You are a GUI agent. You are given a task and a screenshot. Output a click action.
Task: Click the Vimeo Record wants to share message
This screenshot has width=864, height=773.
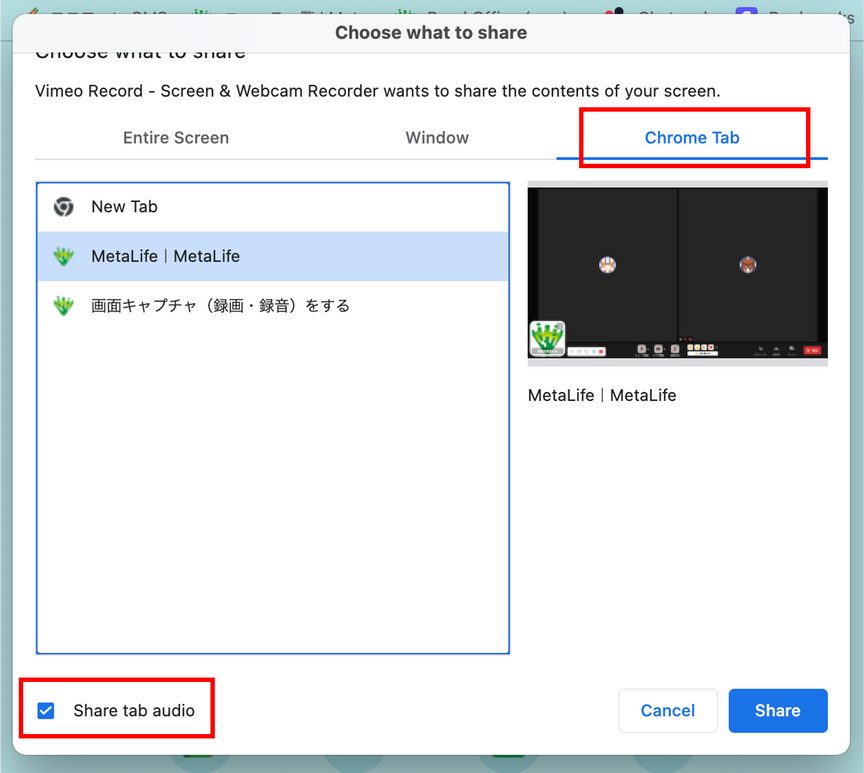click(378, 91)
